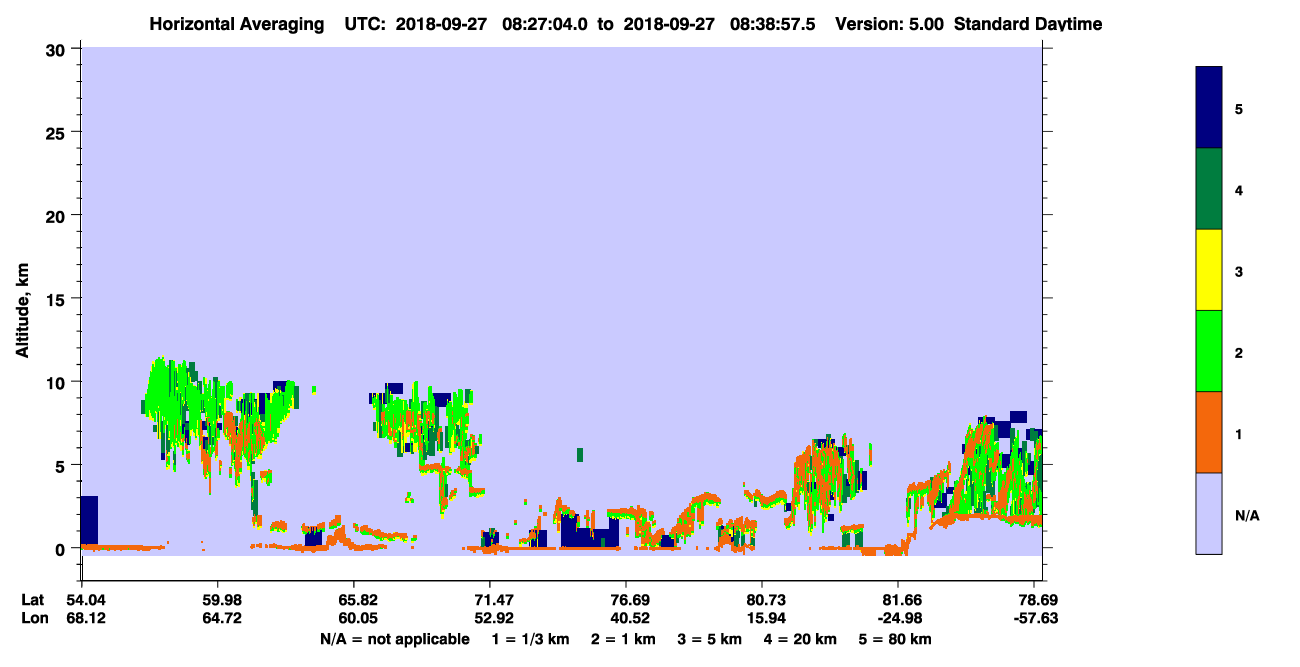Click the 'Lon' row label
Screen dimensions: 1300x667
tap(33, 619)
